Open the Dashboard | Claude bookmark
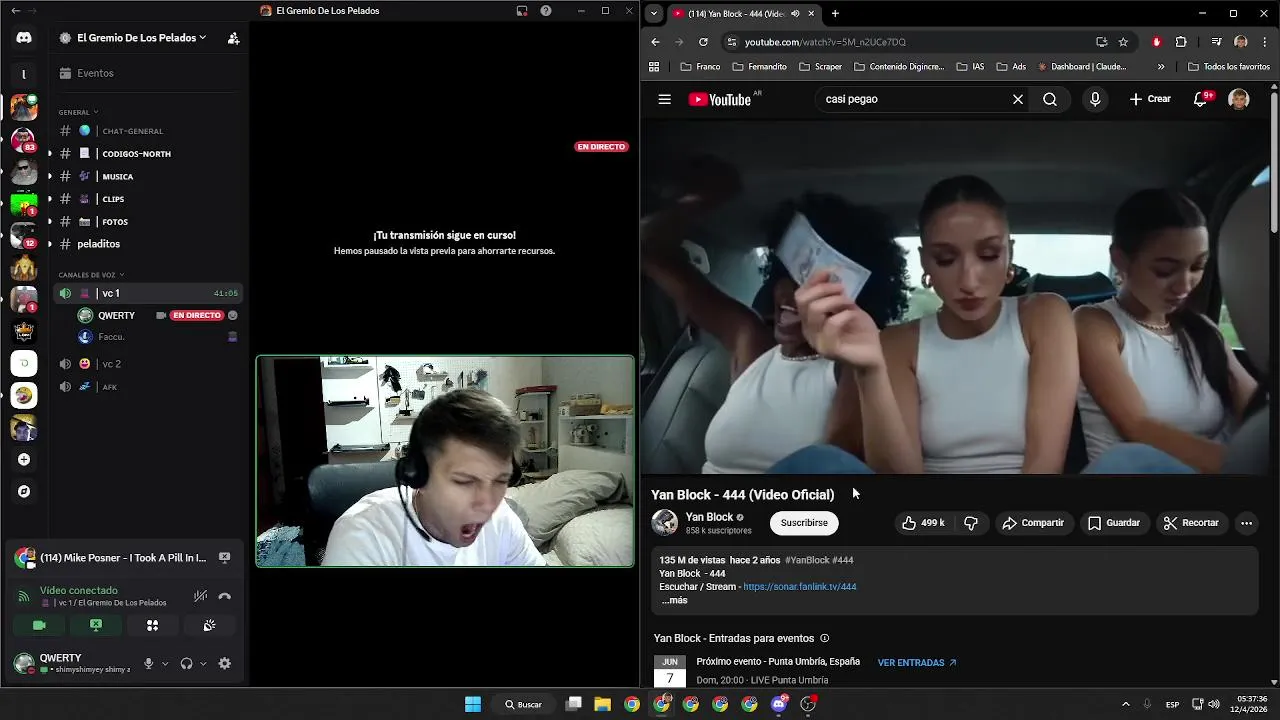The width and height of the screenshot is (1280, 720). click(x=1082, y=67)
